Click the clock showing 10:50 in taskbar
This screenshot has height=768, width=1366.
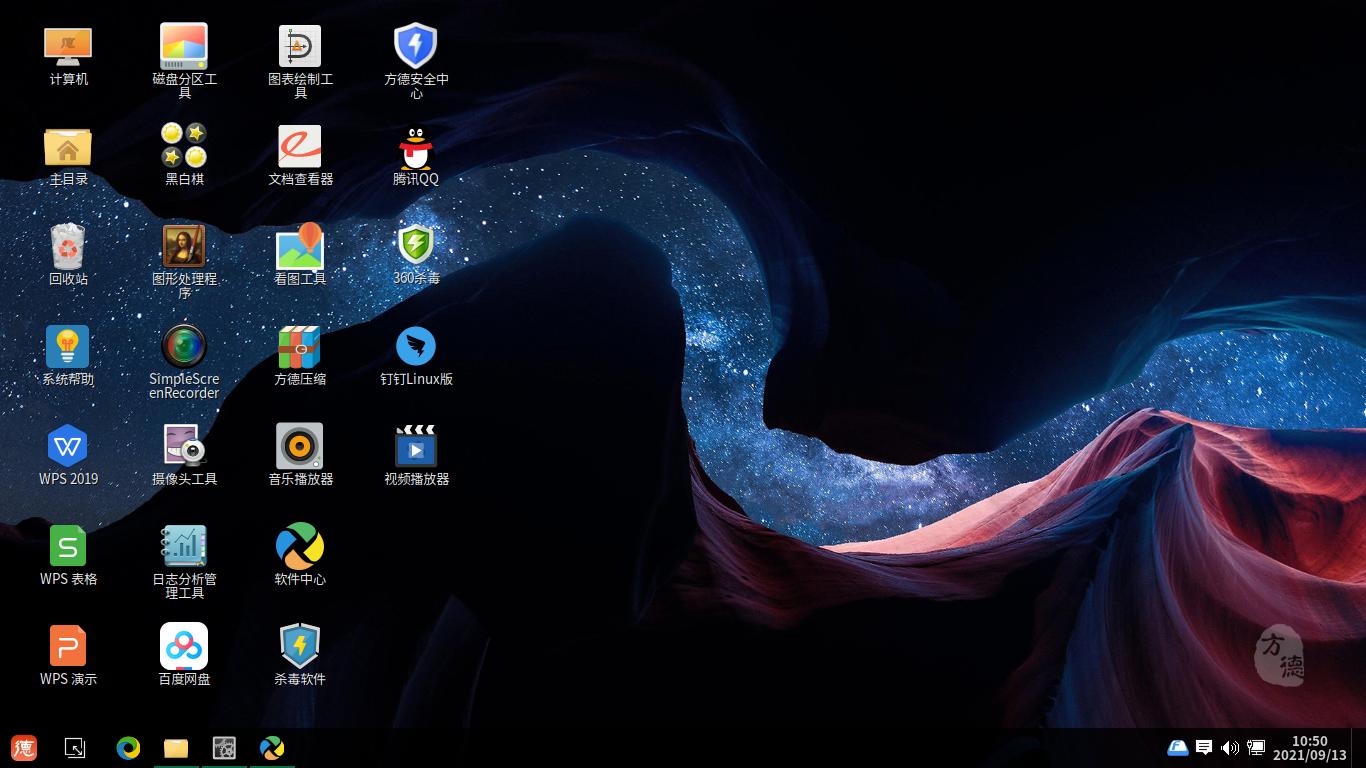(x=1309, y=748)
